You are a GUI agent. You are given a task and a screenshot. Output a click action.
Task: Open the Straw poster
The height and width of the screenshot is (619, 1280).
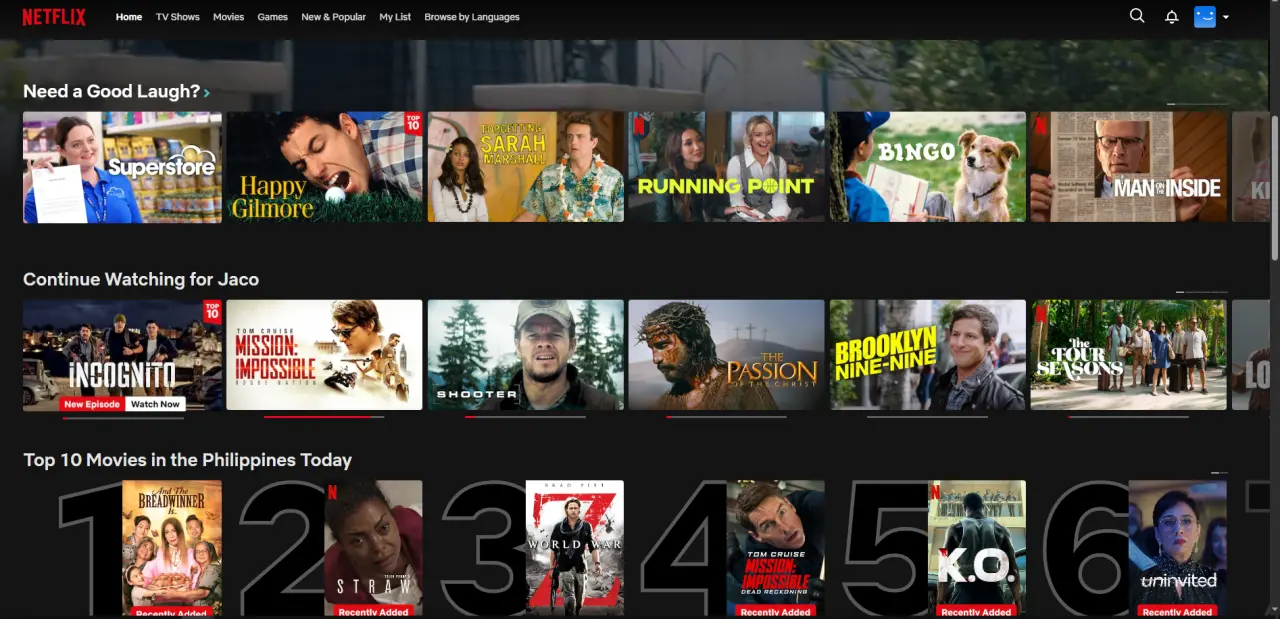[x=373, y=548]
